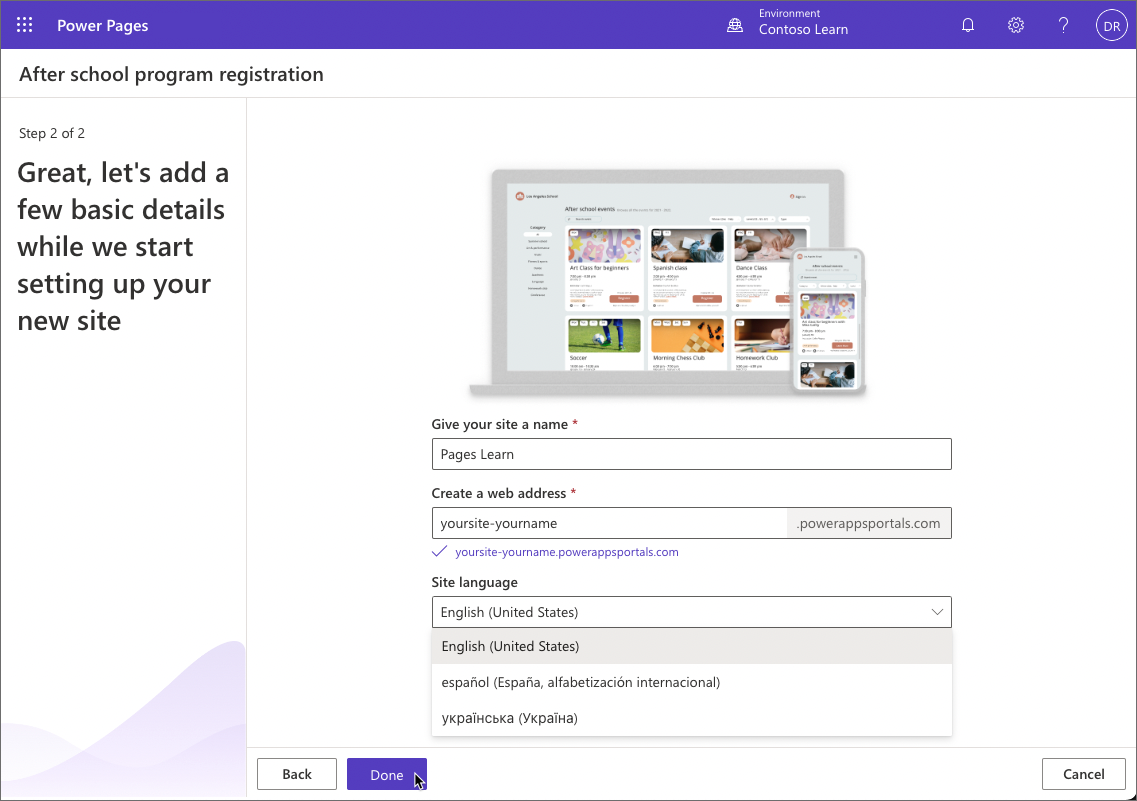Select español (España) as site language
The height and width of the screenshot is (801, 1137).
pos(582,681)
